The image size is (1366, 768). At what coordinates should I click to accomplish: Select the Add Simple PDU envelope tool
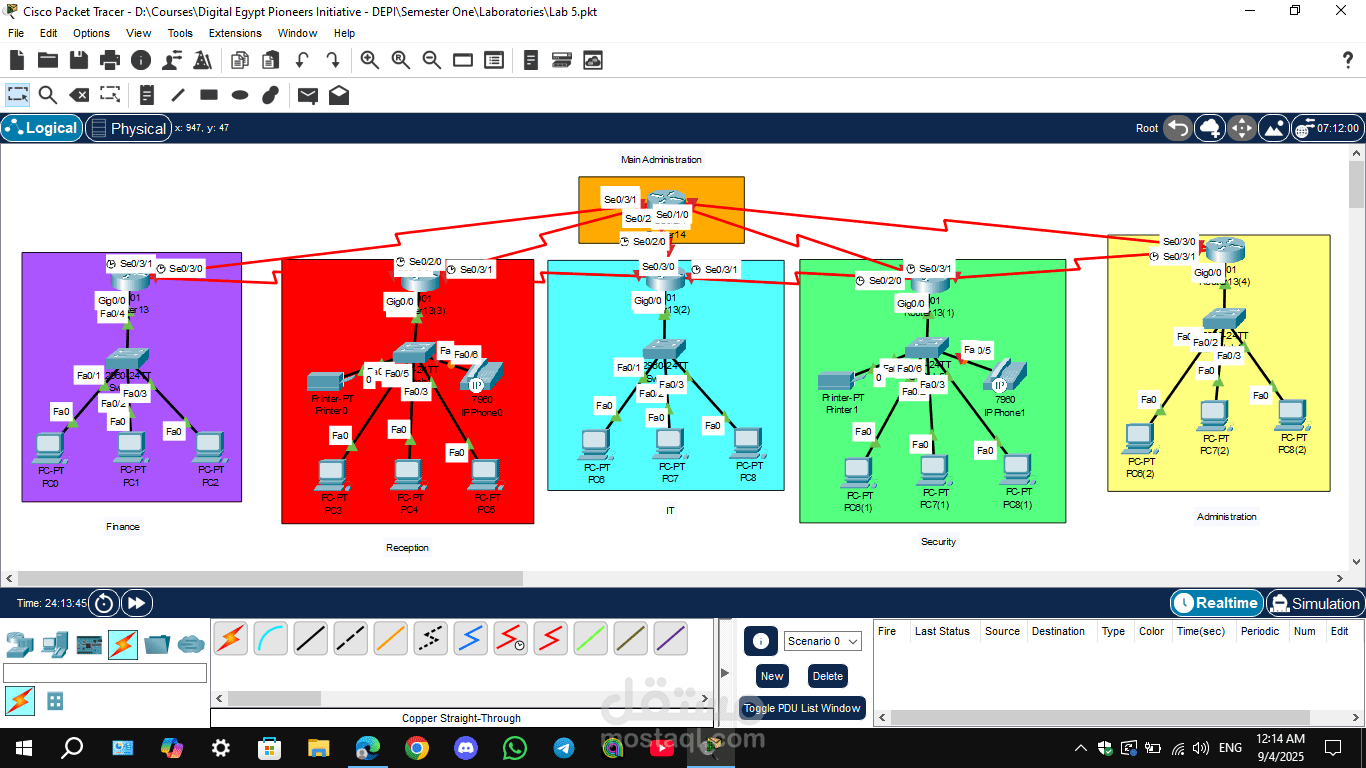[x=306, y=95]
